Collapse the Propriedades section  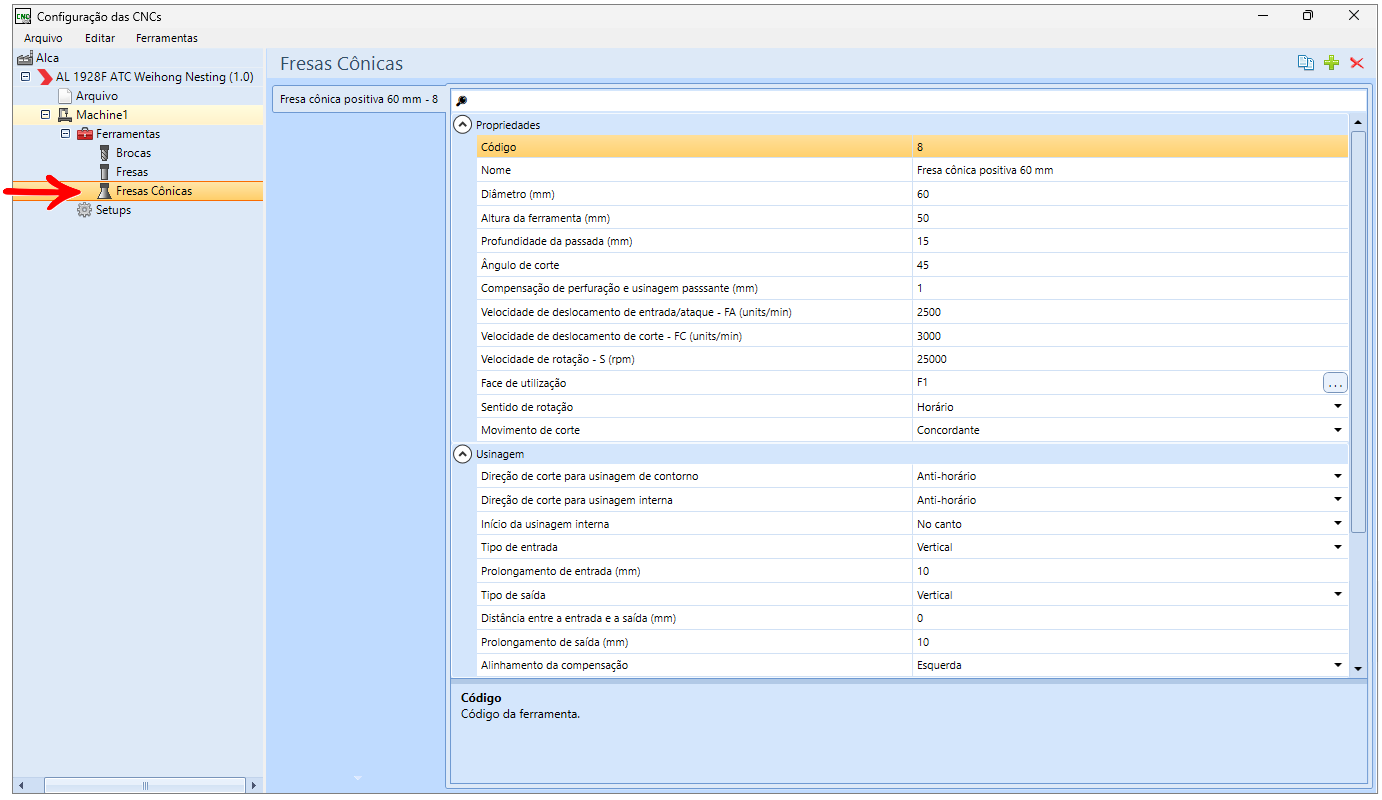[x=462, y=125]
